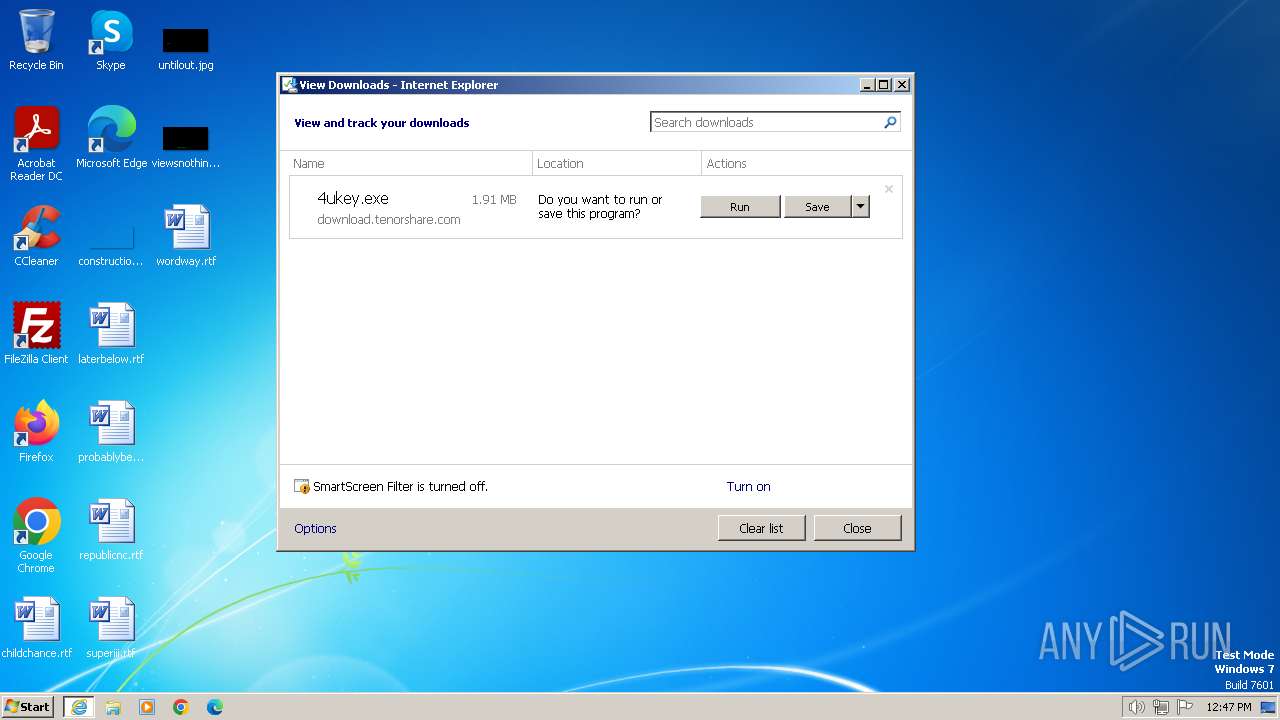Click the Actions column header
The width and height of the screenshot is (1280, 720).
[x=805, y=163]
